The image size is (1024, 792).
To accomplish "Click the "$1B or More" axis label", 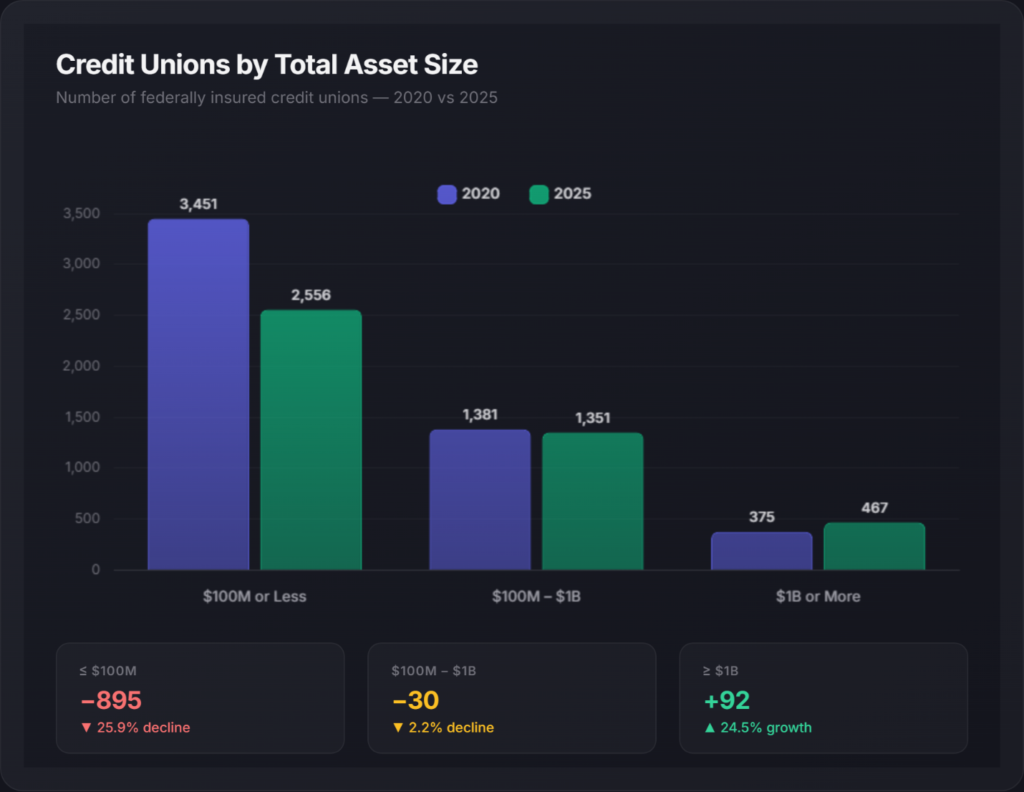I will [x=818, y=596].
